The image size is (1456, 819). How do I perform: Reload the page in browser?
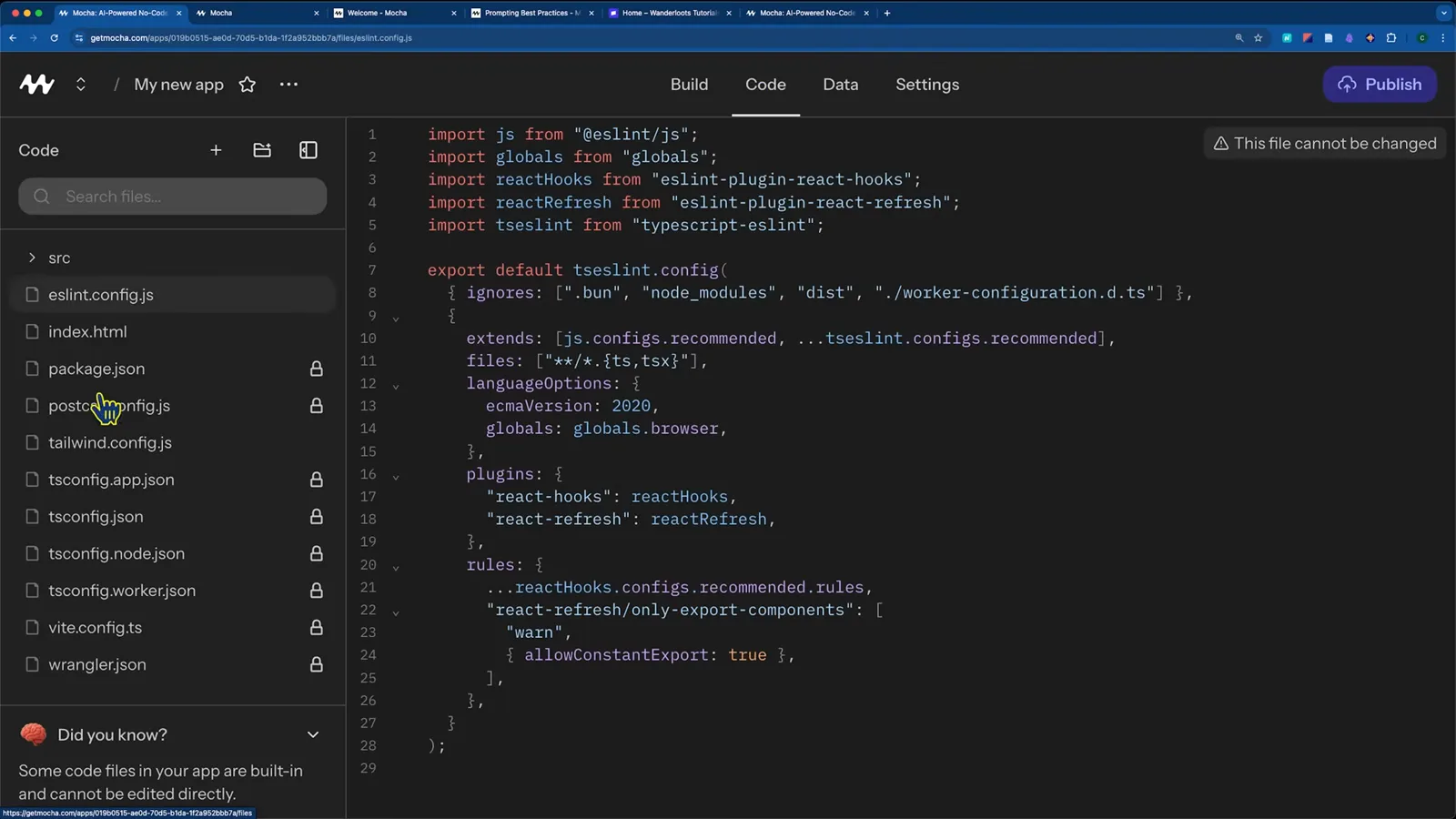click(55, 37)
